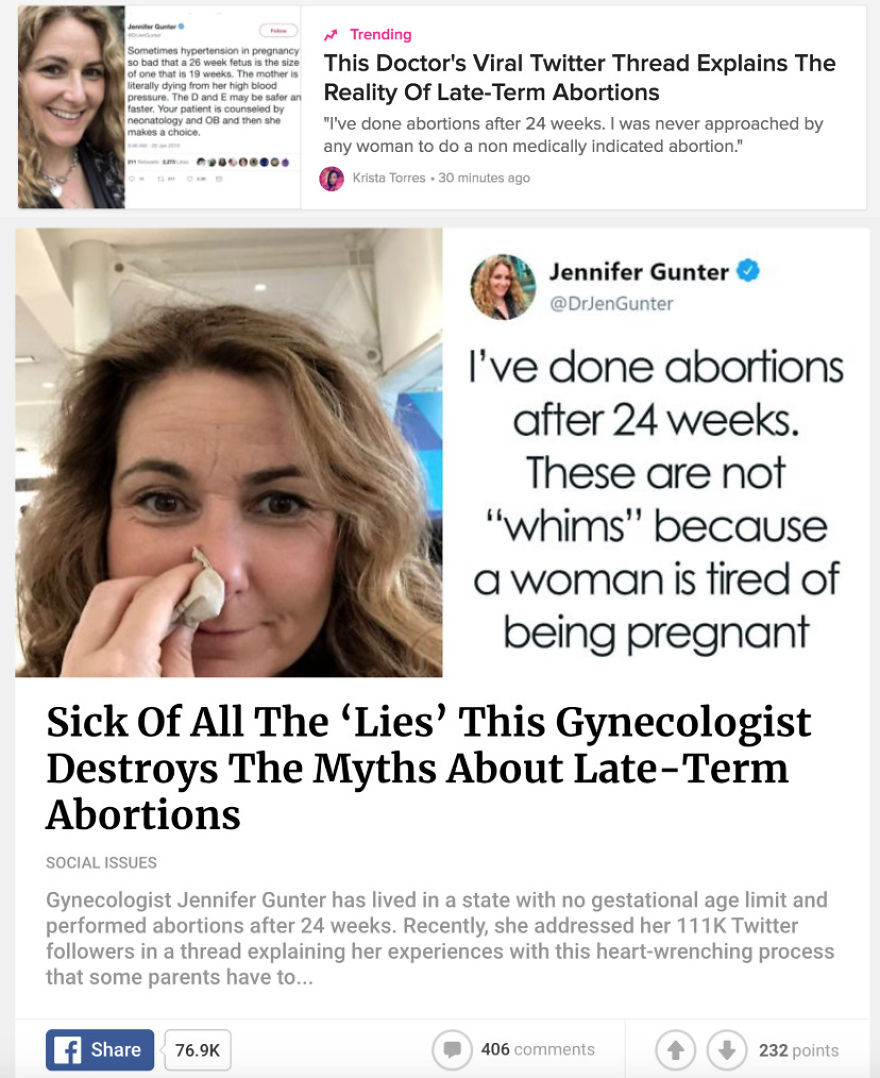Click the upvote arrow icon

(675, 1050)
